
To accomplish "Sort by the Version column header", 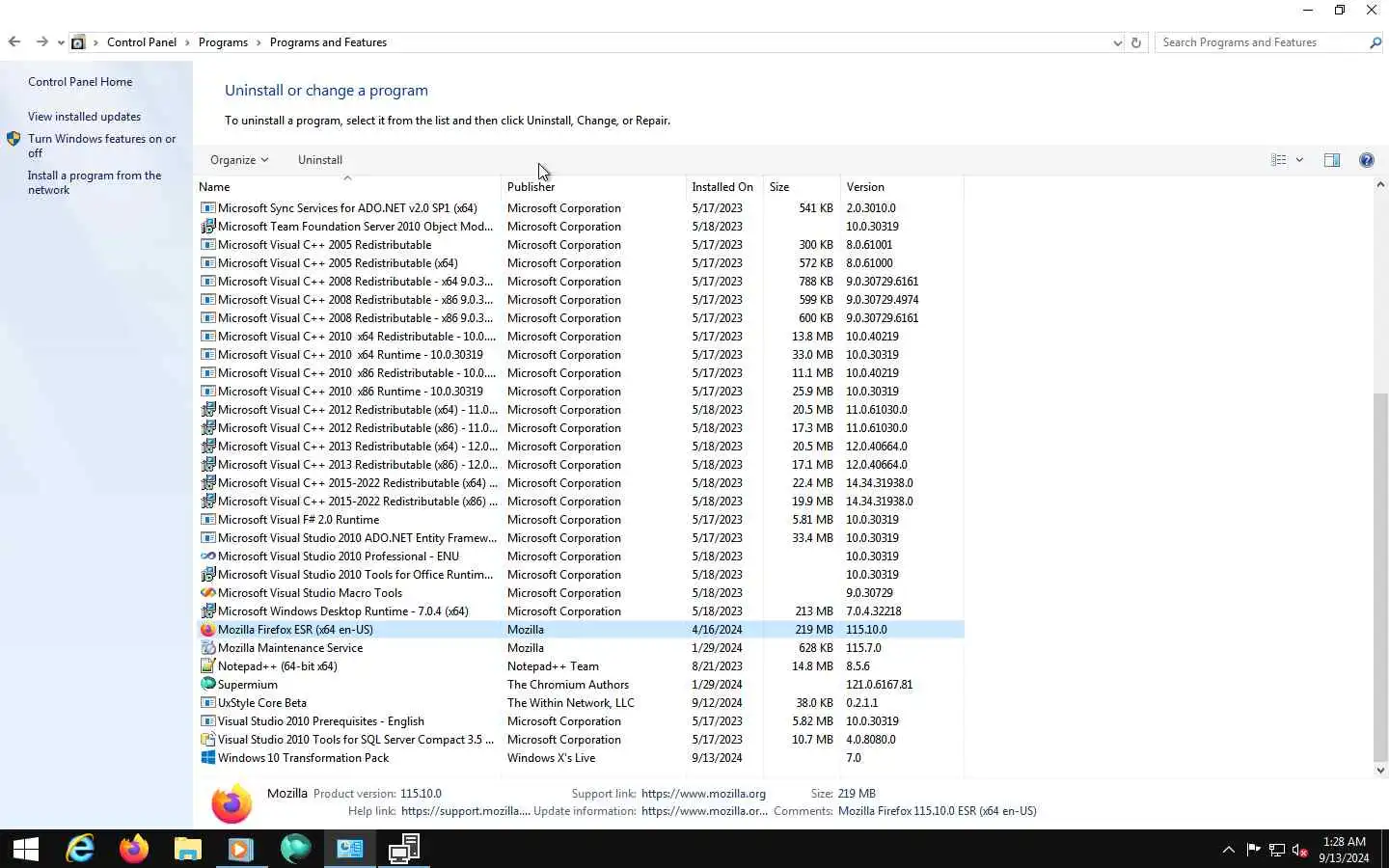I will pyautogui.click(x=902, y=187).
